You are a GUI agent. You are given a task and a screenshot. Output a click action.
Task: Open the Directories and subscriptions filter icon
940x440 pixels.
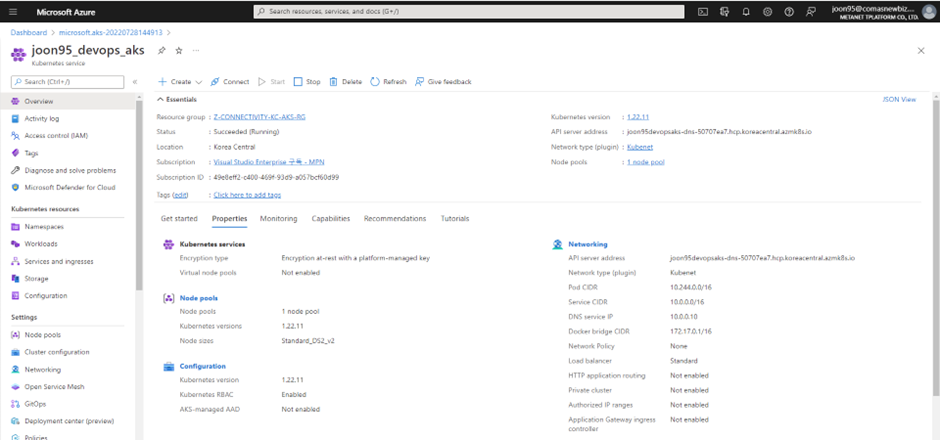(x=725, y=11)
